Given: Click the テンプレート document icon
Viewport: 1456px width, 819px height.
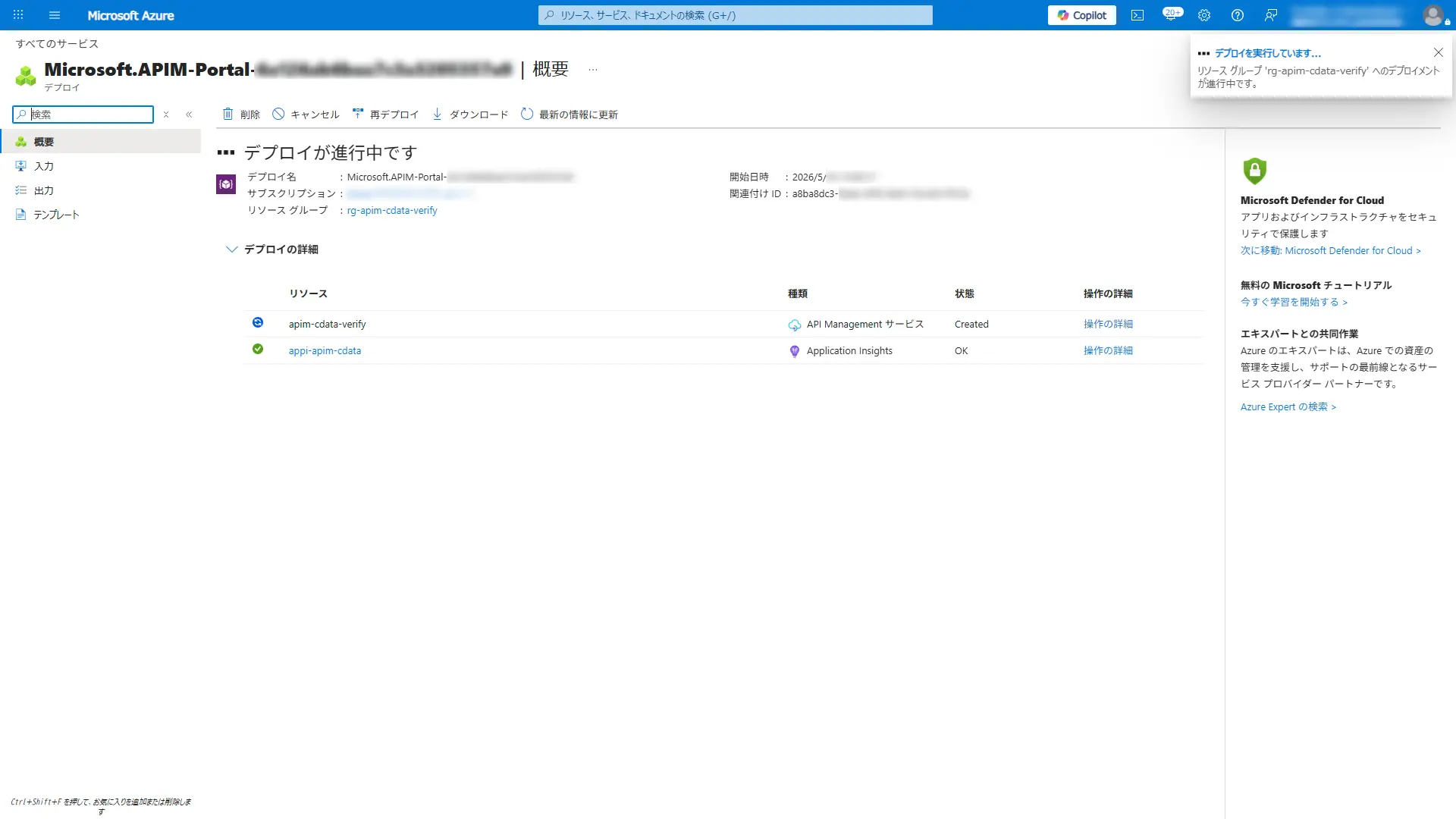Looking at the screenshot, I should 21,215.
